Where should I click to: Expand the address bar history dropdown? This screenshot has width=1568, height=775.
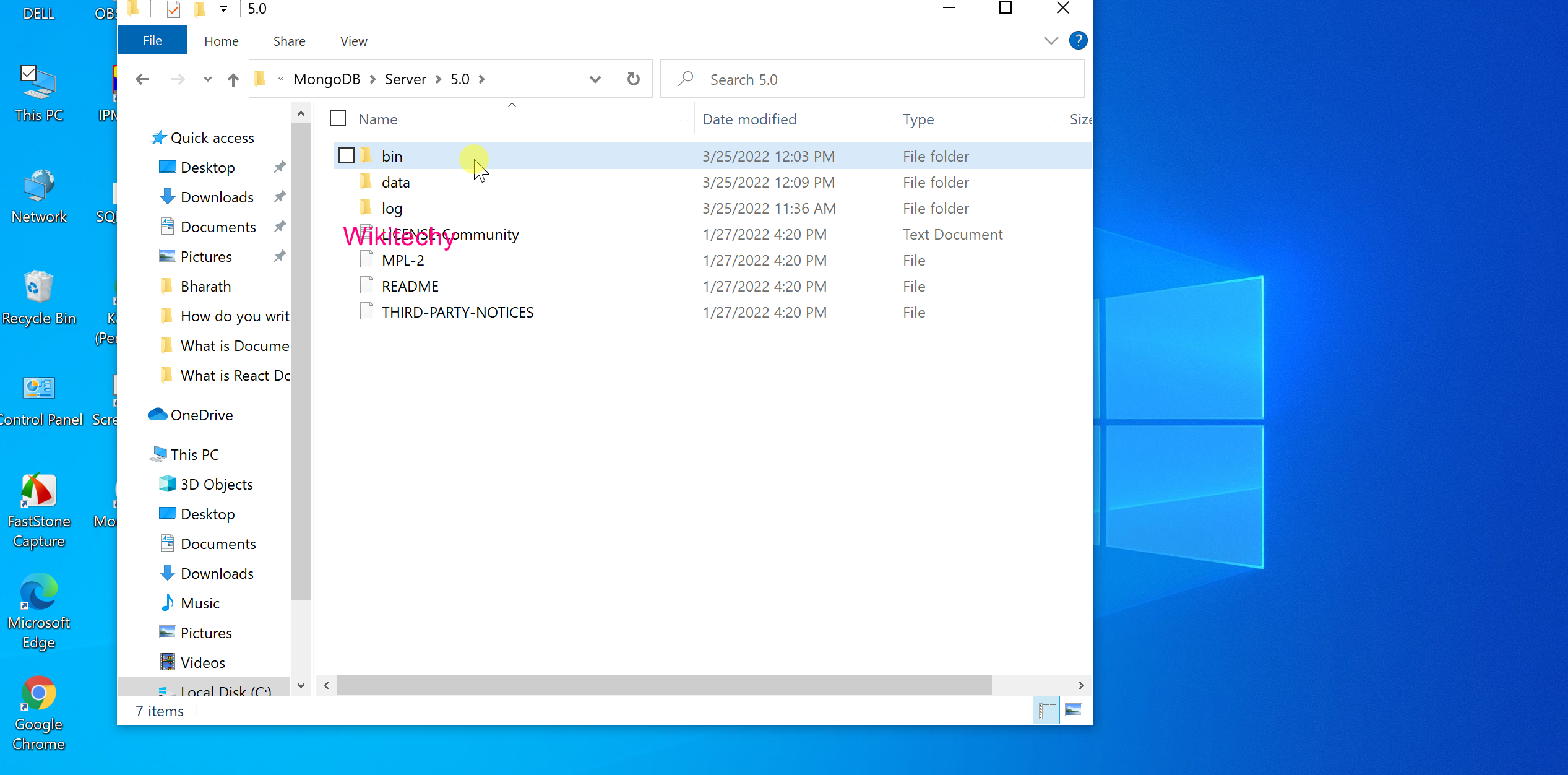[595, 79]
